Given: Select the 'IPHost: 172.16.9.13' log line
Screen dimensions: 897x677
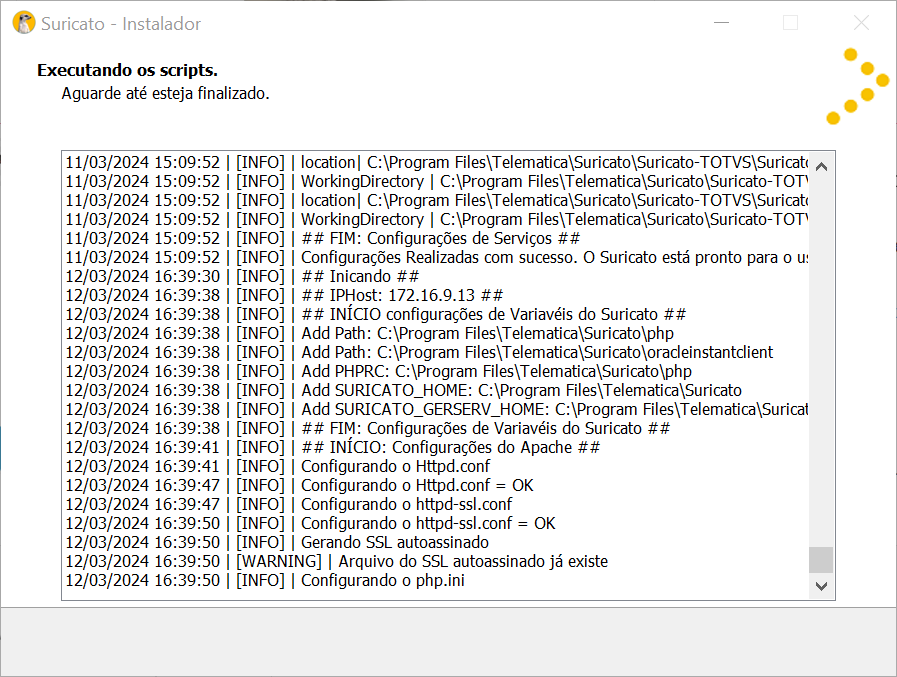Looking at the screenshot, I should (x=284, y=295).
